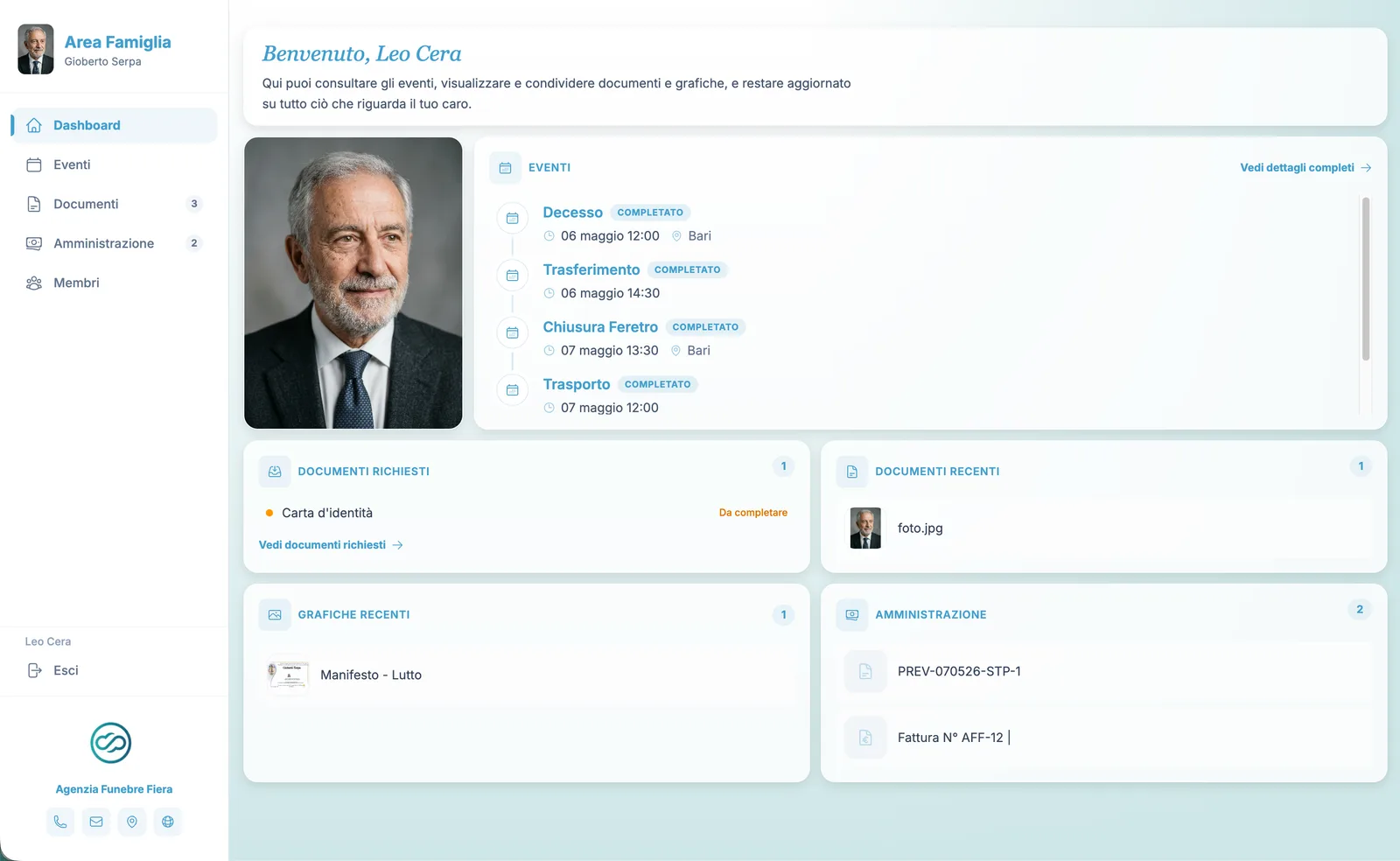Click the Membri people icon

click(34, 283)
